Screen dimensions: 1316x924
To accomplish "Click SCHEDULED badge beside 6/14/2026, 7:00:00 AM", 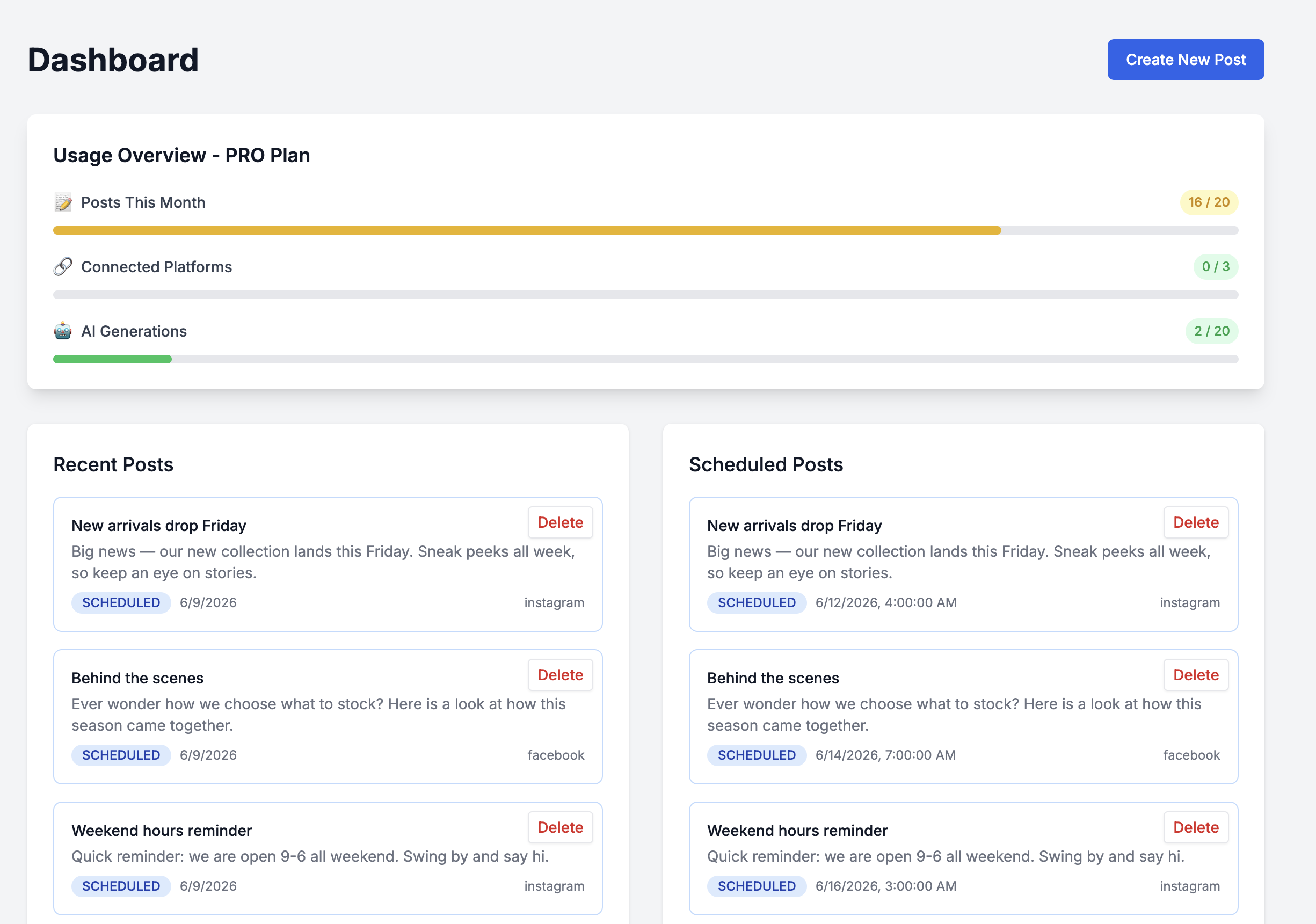I will tap(757, 755).
